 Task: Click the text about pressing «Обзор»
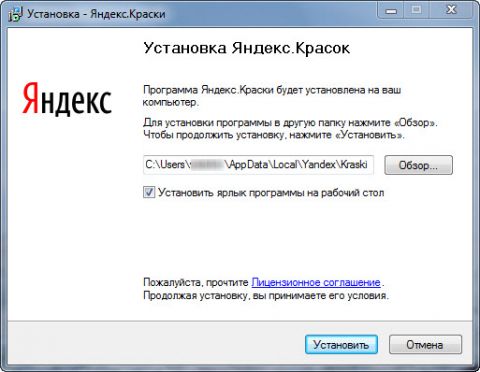click(x=290, y=123)
